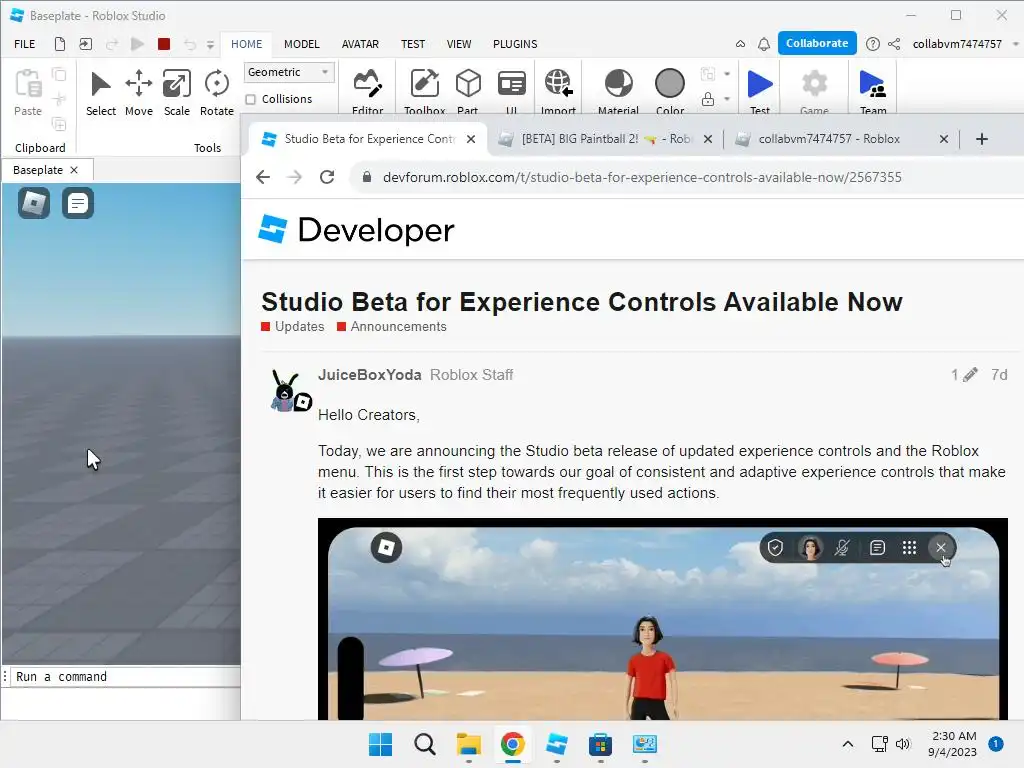Screen dimensions: 1024x768
Task: Click the Undo arrow in quick access bar
Action: [x=190, y=44]
